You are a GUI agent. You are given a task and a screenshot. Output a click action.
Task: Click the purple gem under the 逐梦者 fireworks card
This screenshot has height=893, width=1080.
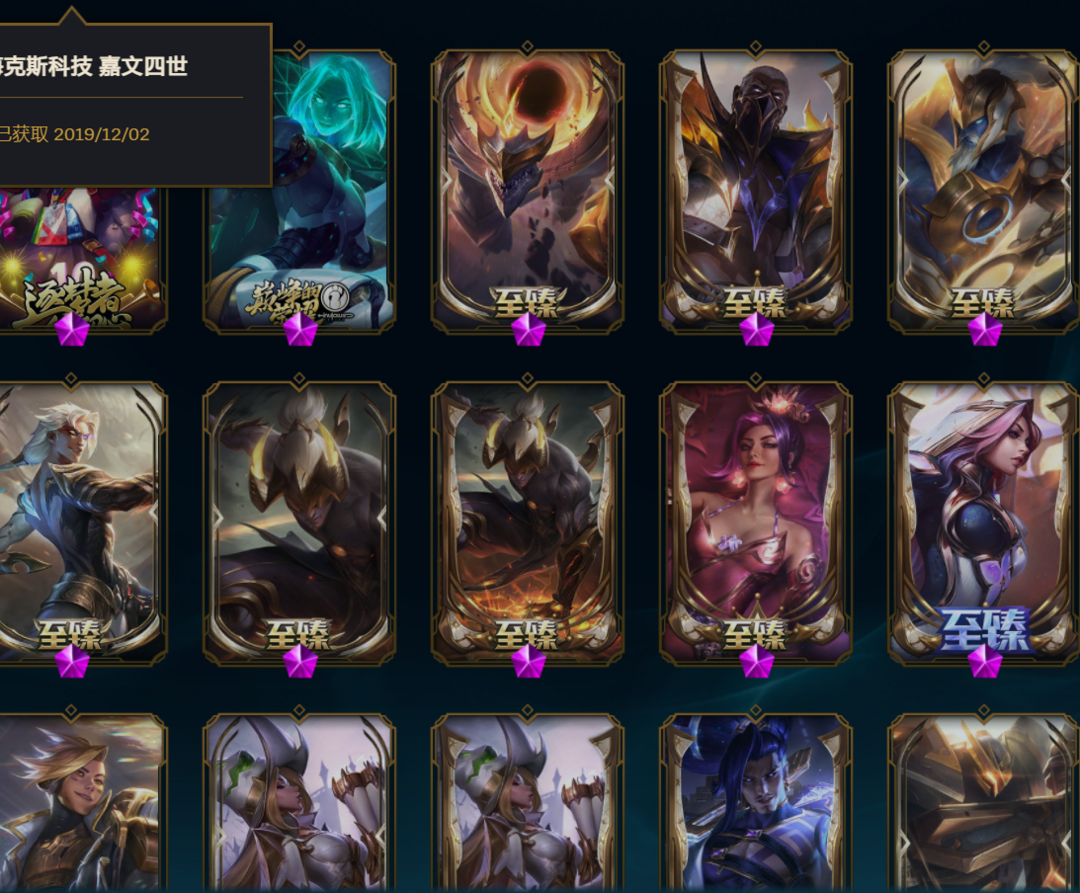(x=72, y=328)
